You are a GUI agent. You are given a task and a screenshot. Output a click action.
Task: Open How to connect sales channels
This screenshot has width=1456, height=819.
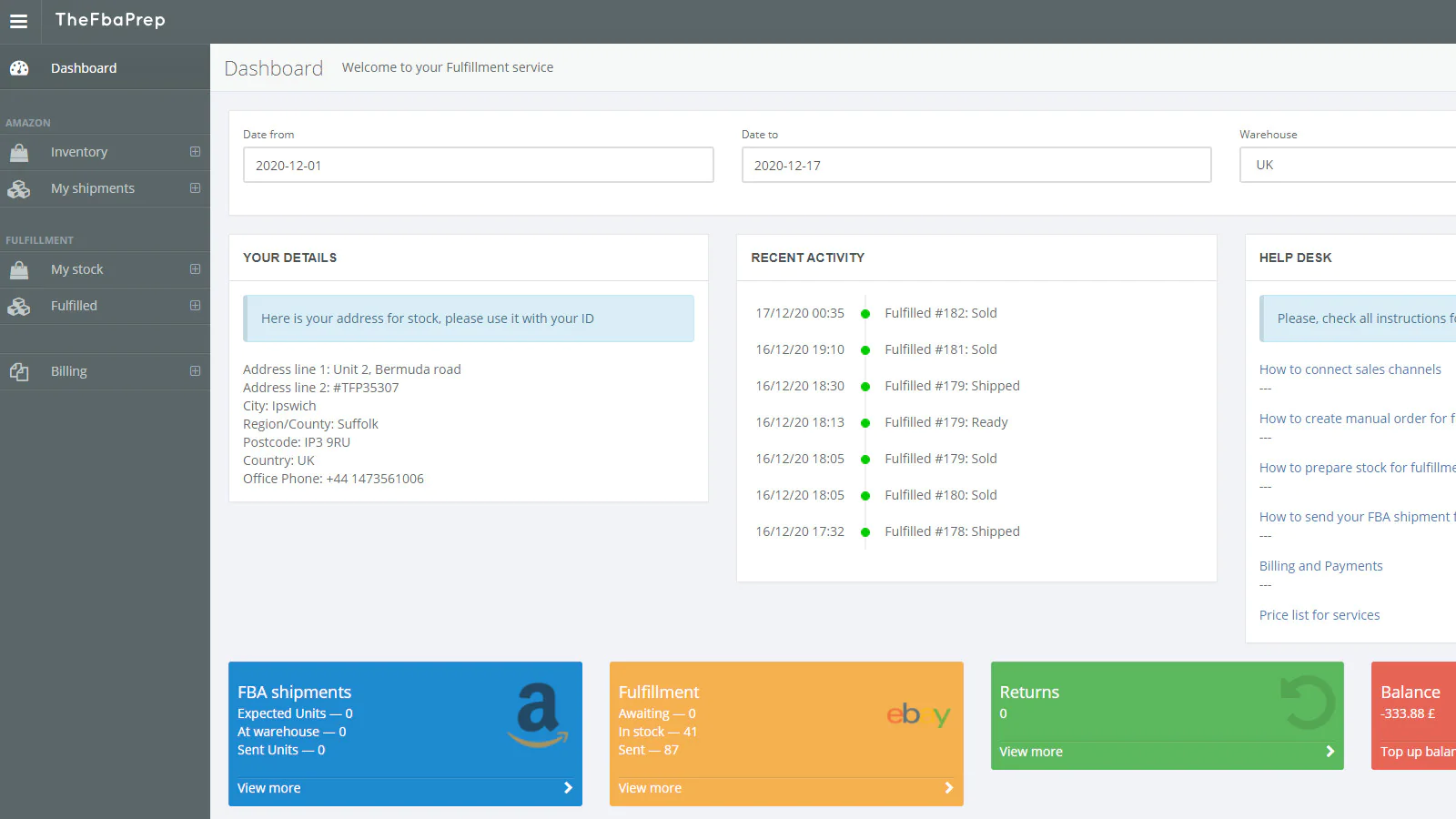click(1350, 369)
